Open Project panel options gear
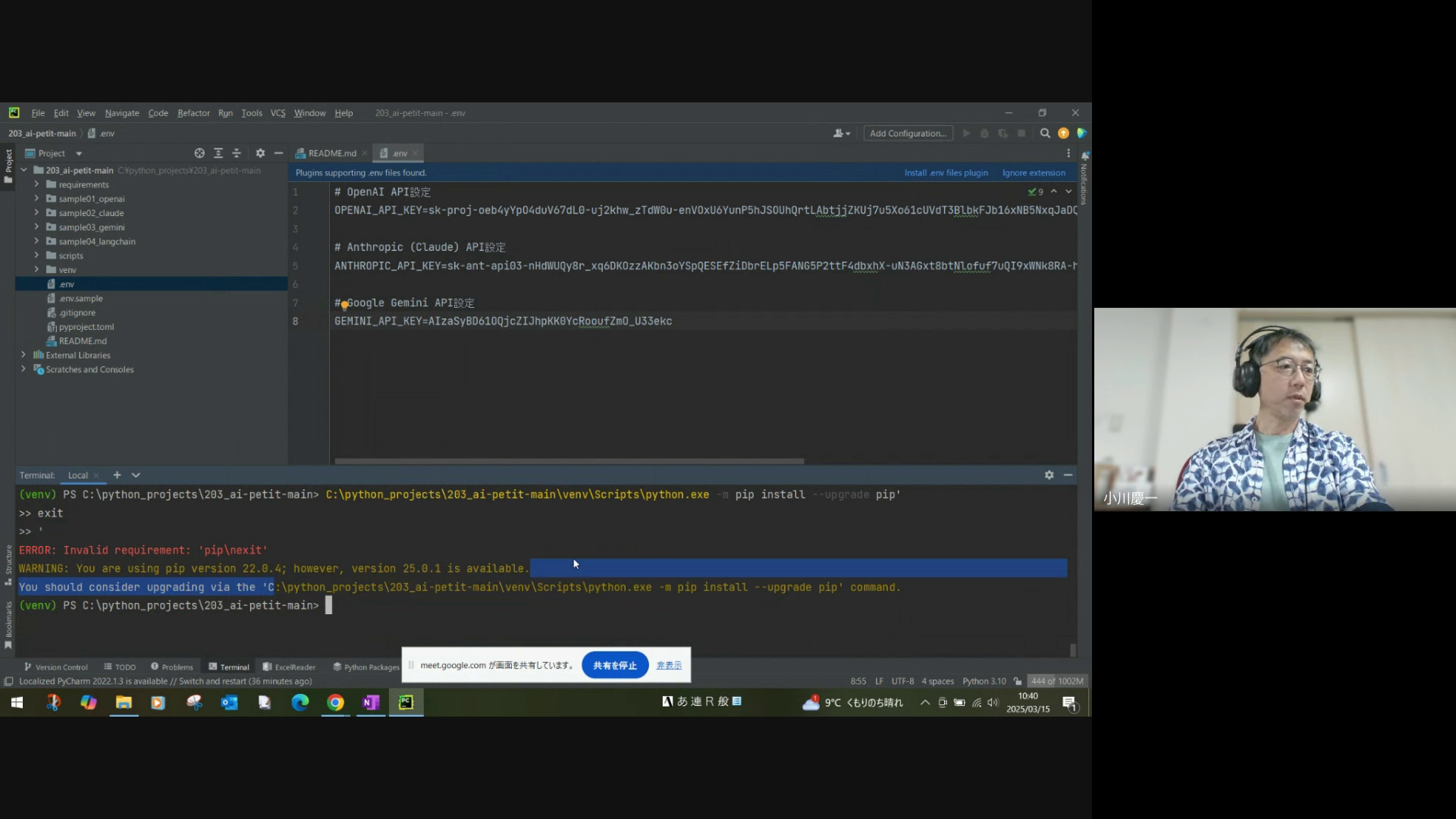 click(260, 153)
